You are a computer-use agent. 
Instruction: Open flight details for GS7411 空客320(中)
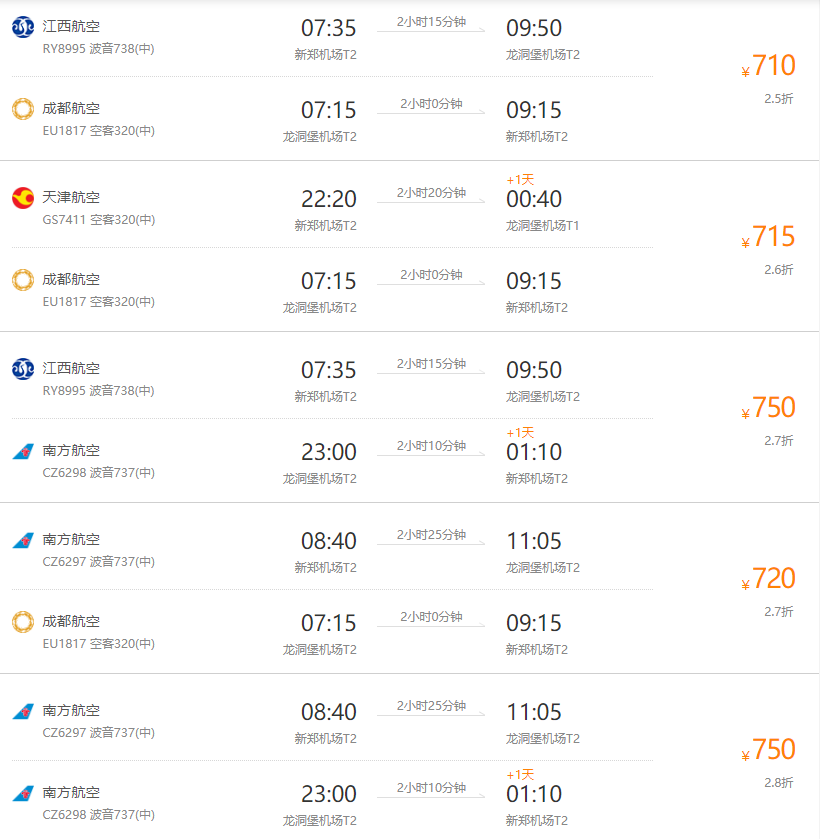click(x=99, y=220)
